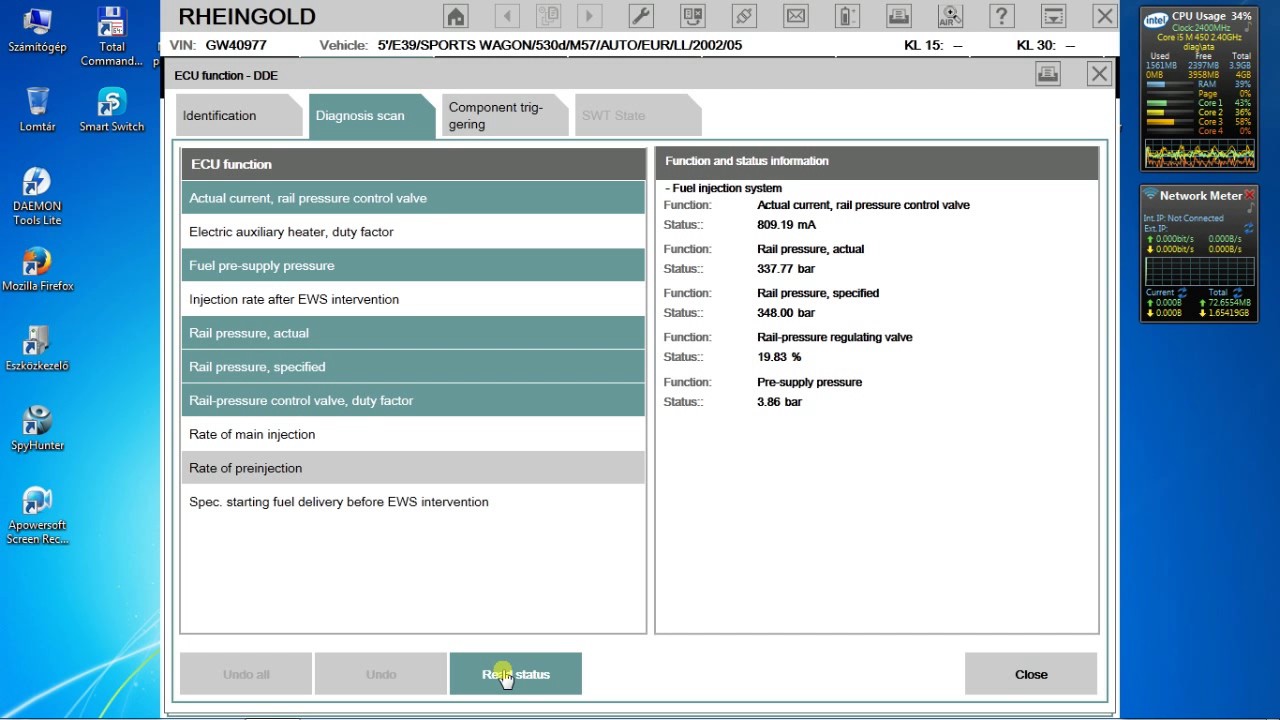The height and width of the screenshot is (720, 1280).
Task: Print the ECU function DDE dialog
Action: (x=1047, y=74)
